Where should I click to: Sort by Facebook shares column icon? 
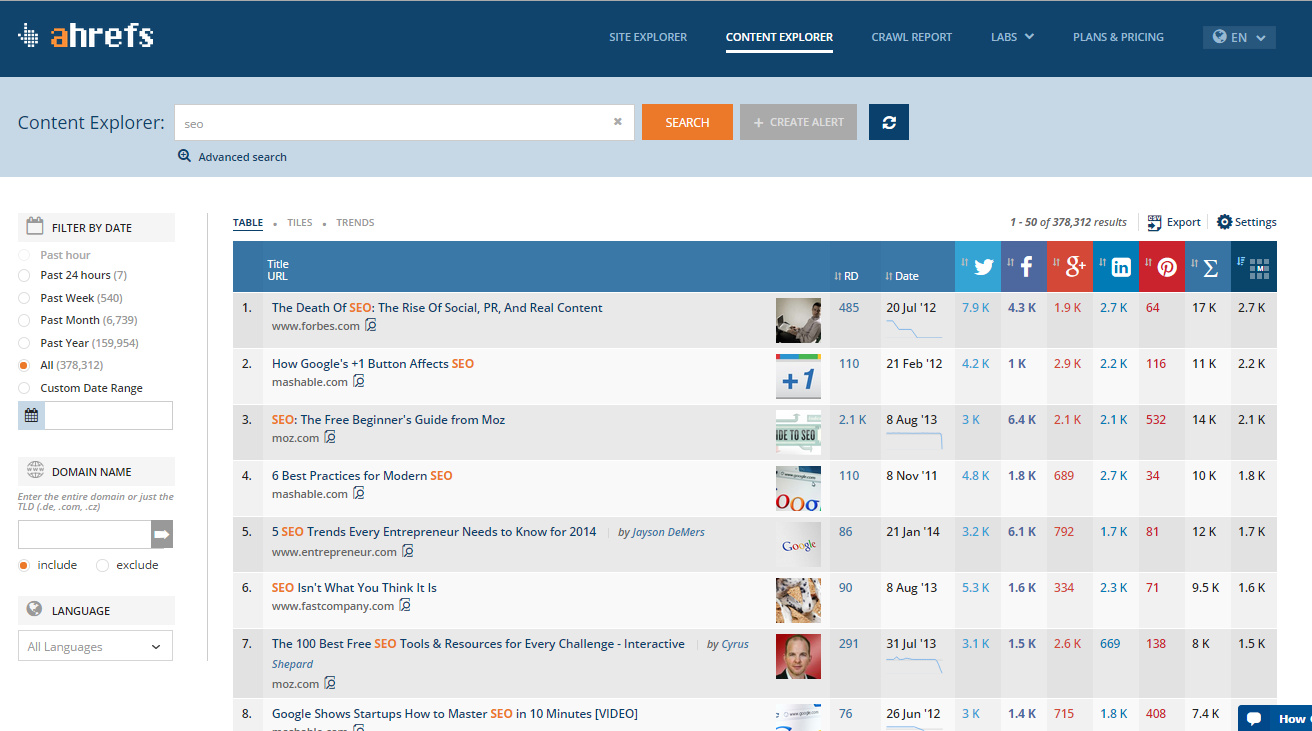pyautogui.click(x=1024, y=266)
